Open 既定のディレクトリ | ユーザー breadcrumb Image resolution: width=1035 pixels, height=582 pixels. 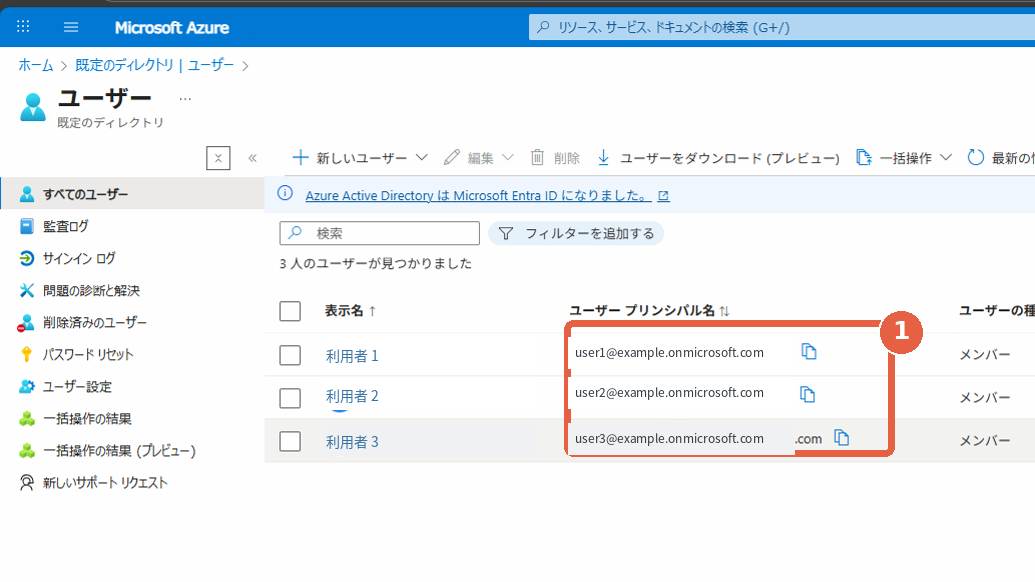[154, 65]
